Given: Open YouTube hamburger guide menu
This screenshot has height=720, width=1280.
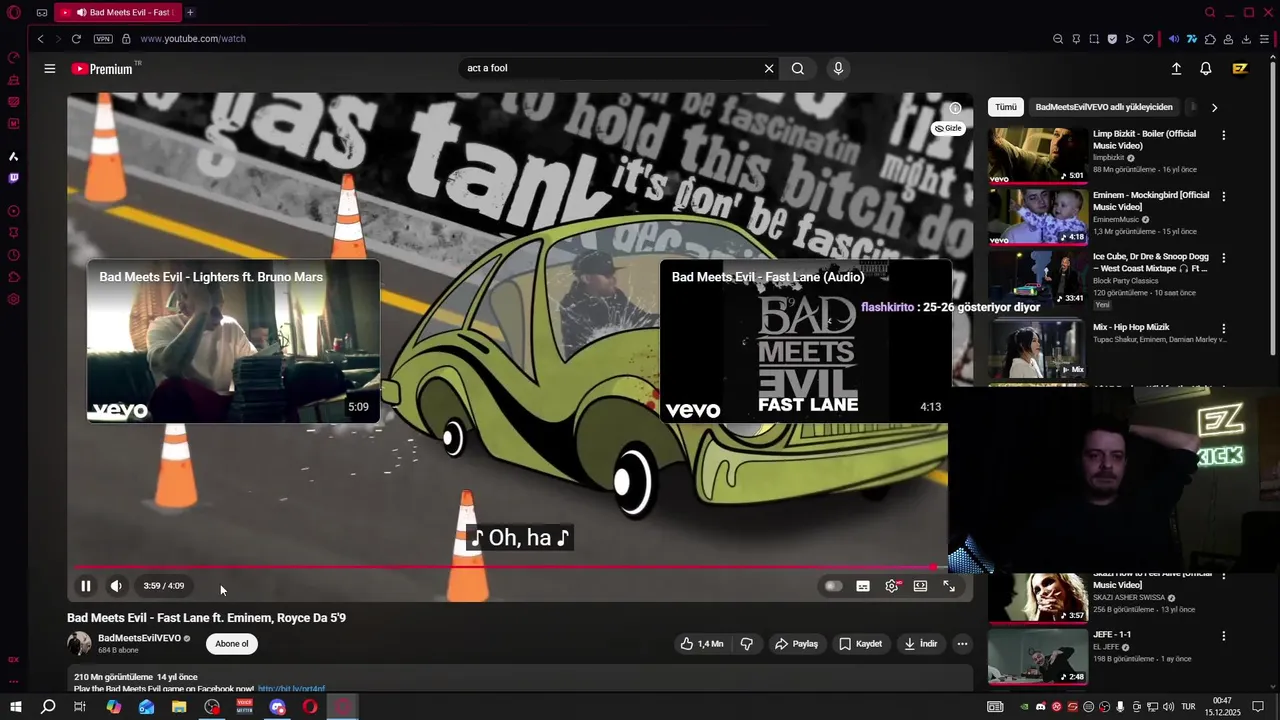Looking at the screenshot, I should tap(50, 69).
